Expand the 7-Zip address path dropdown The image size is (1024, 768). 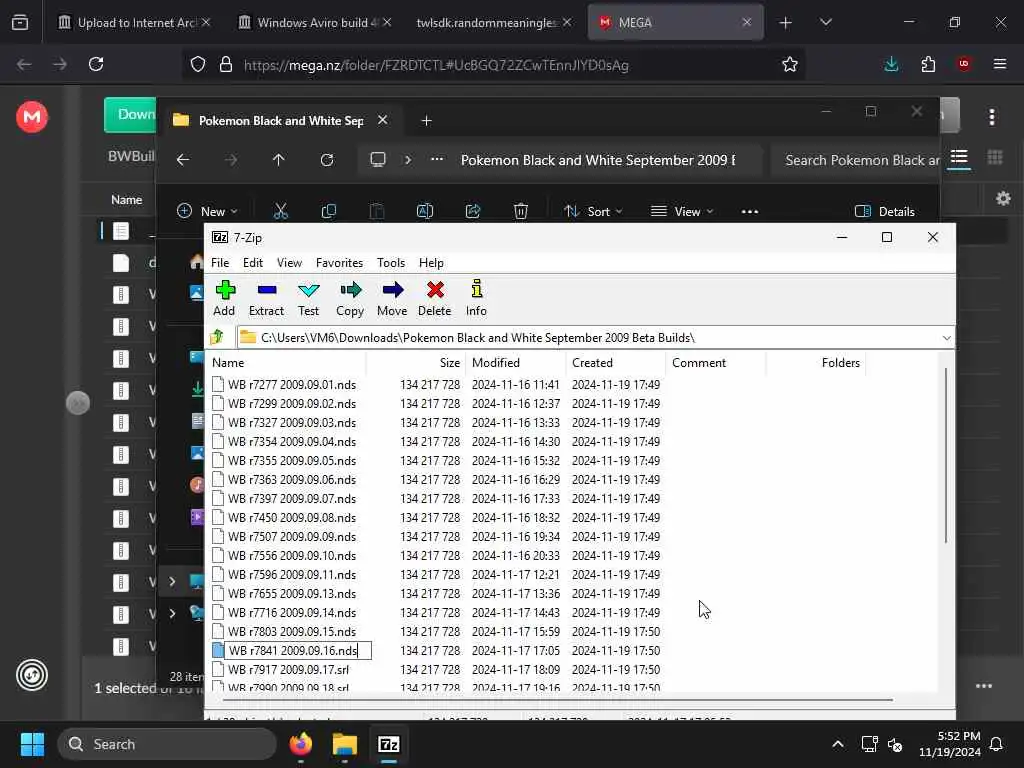946,338
